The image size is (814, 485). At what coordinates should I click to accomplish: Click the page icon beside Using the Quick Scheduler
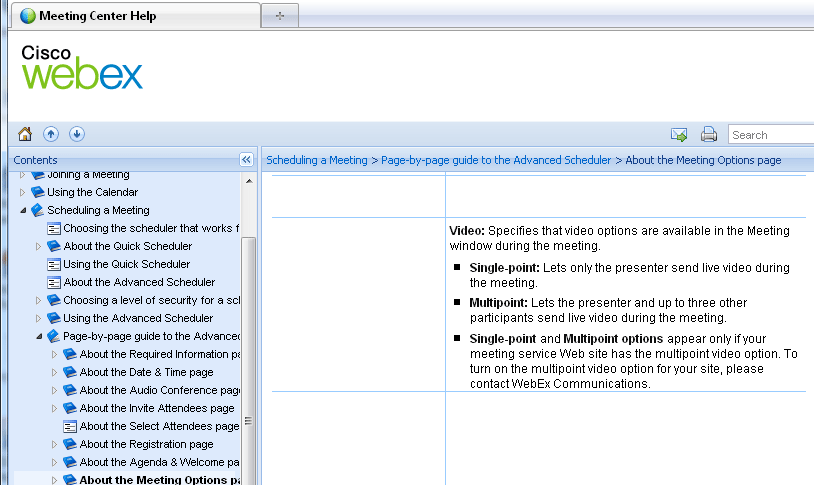pyautogui.click(x=54, y=265)
